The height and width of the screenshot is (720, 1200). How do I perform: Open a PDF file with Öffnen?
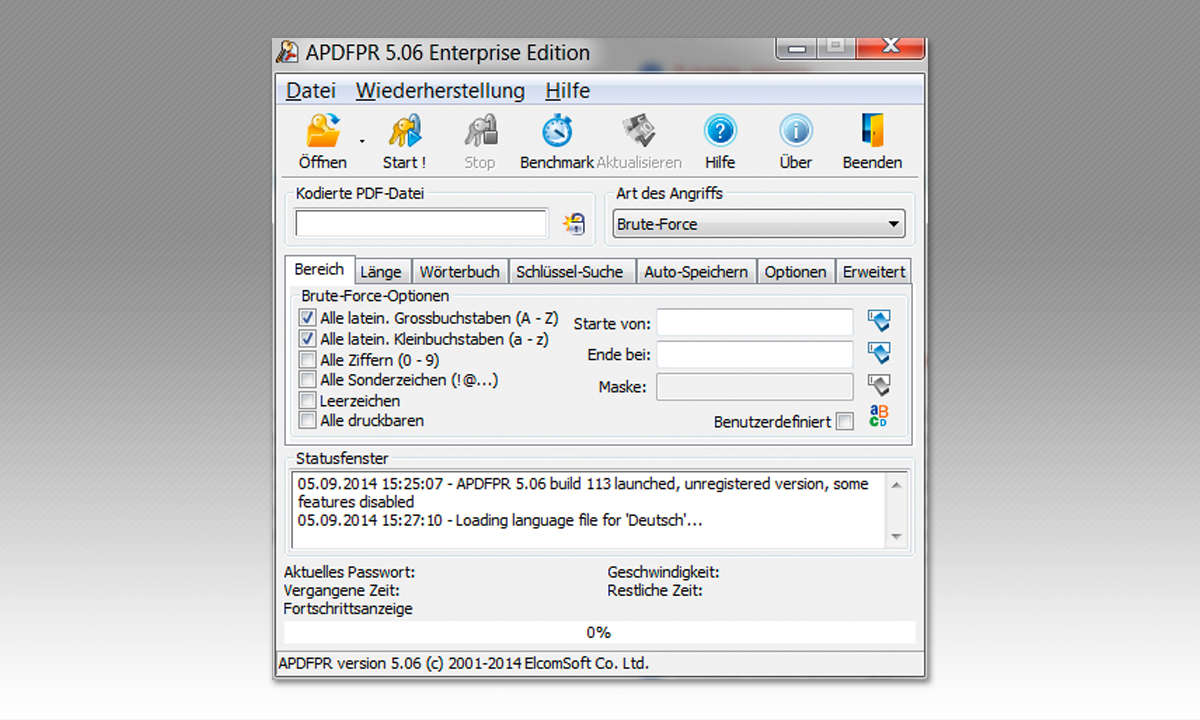tap(323, 141)
